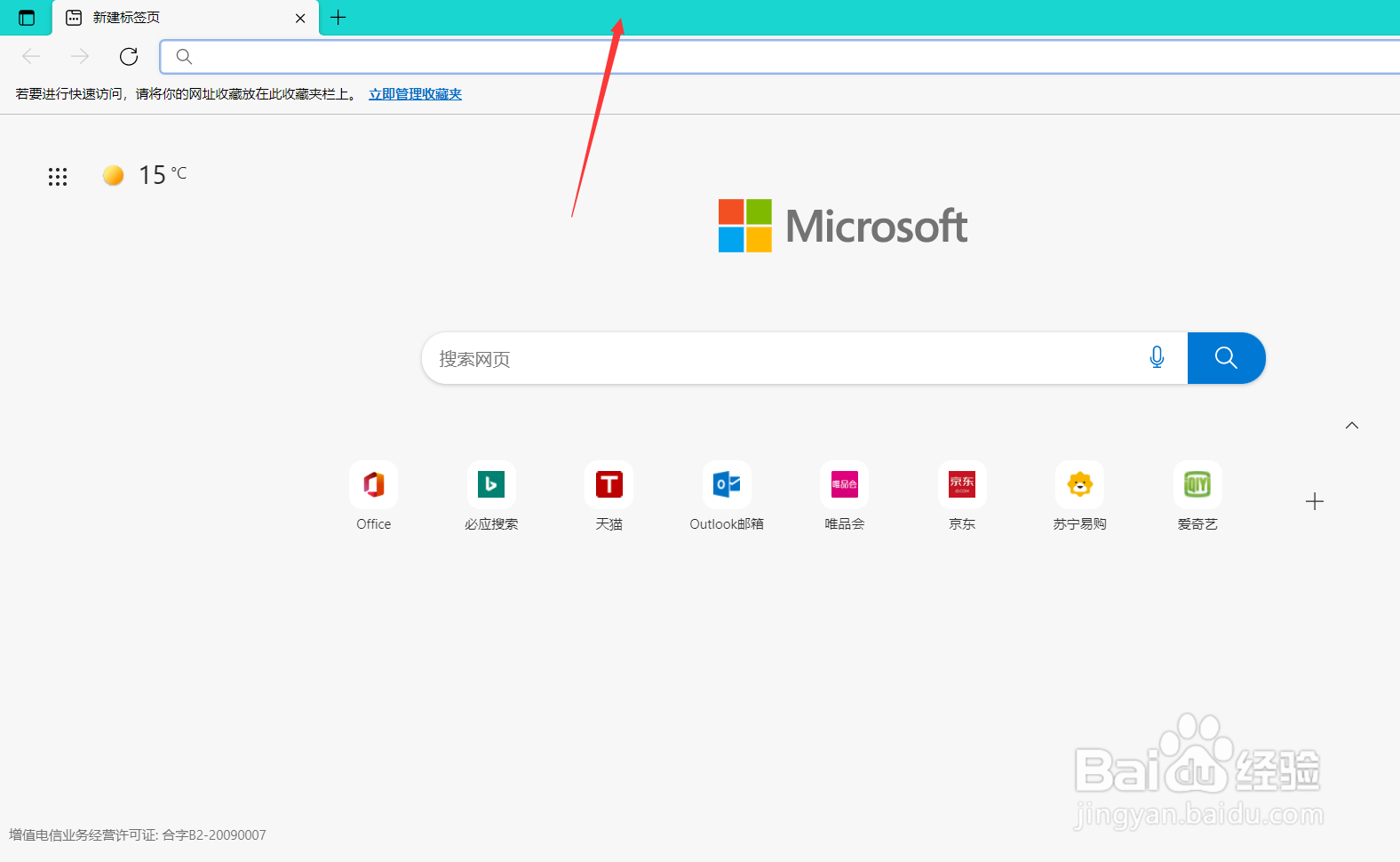Select the 新建标签页 tab

[x=186, y=18]
